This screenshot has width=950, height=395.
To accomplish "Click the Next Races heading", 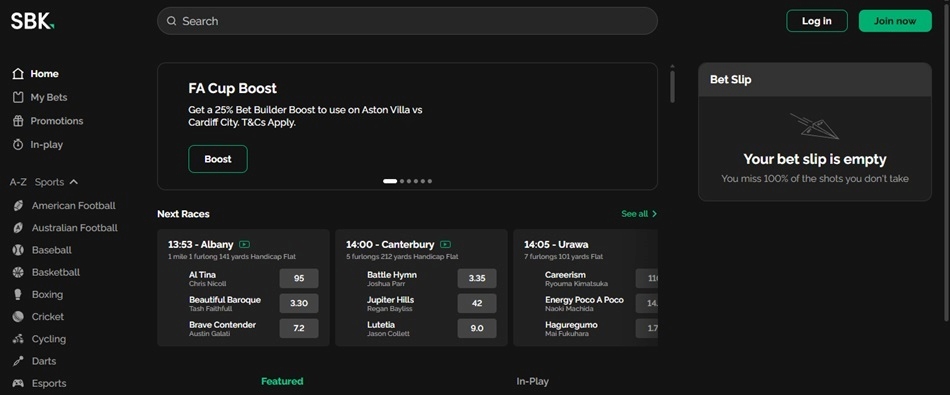I will [x=184, y=214].
